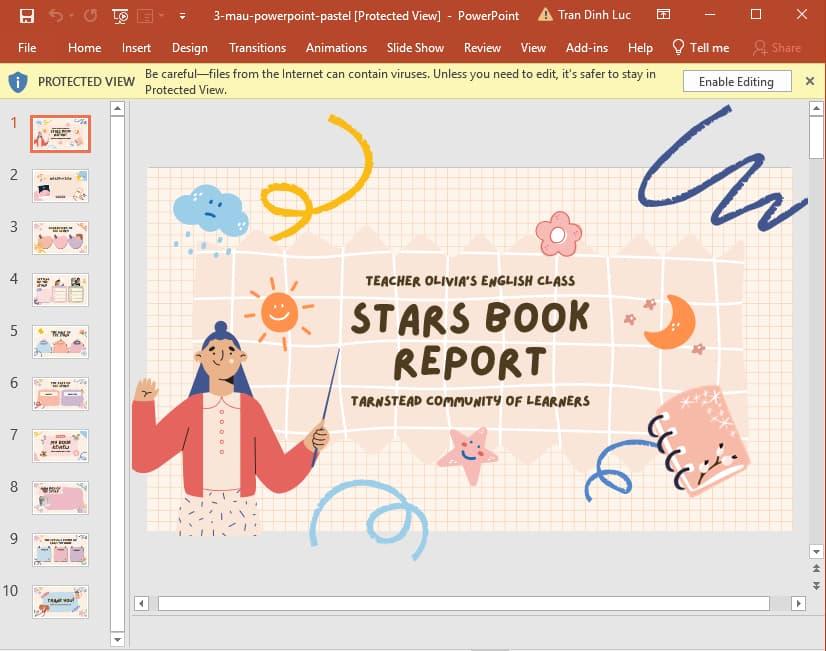Open the File menu

click(27, 47)
